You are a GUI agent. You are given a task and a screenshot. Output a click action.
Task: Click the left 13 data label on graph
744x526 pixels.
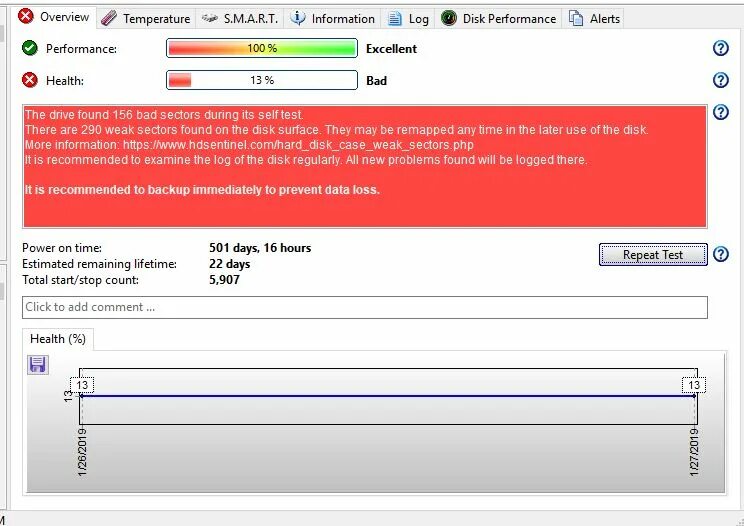82,385
